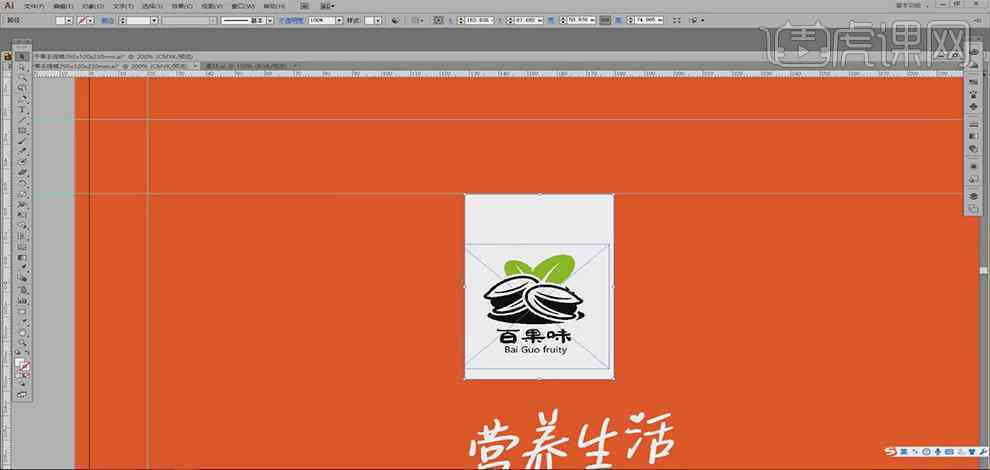Select the 百果味 logo image on canvas
The width and height of the screenshot is (990, 470).
[x=539, y=306]
